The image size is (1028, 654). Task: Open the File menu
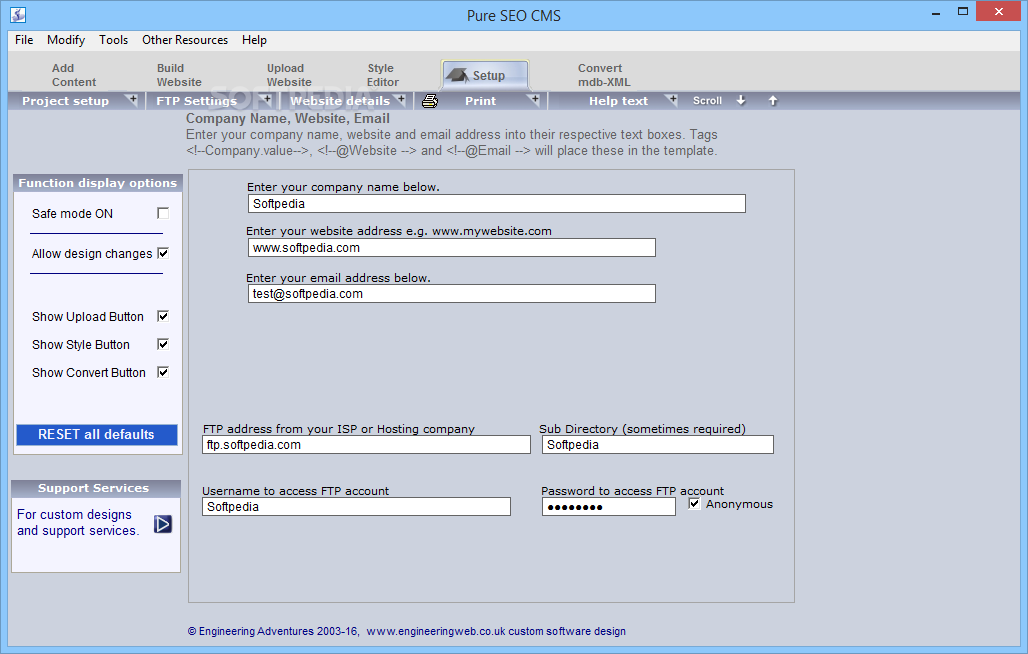pyautogui.click(x=24, y=40)
